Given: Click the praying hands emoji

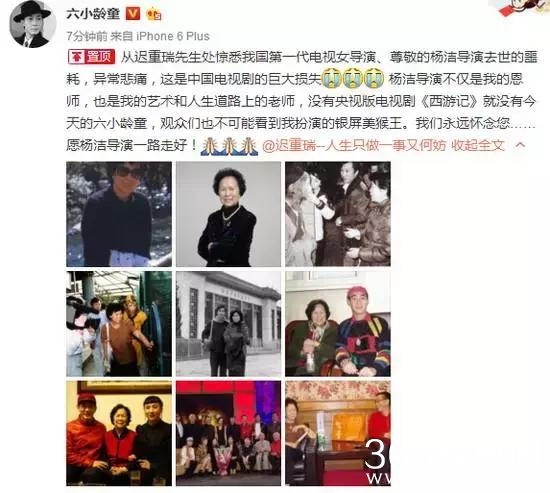Looking at the screenshot, I should click(x=229, y=146).
